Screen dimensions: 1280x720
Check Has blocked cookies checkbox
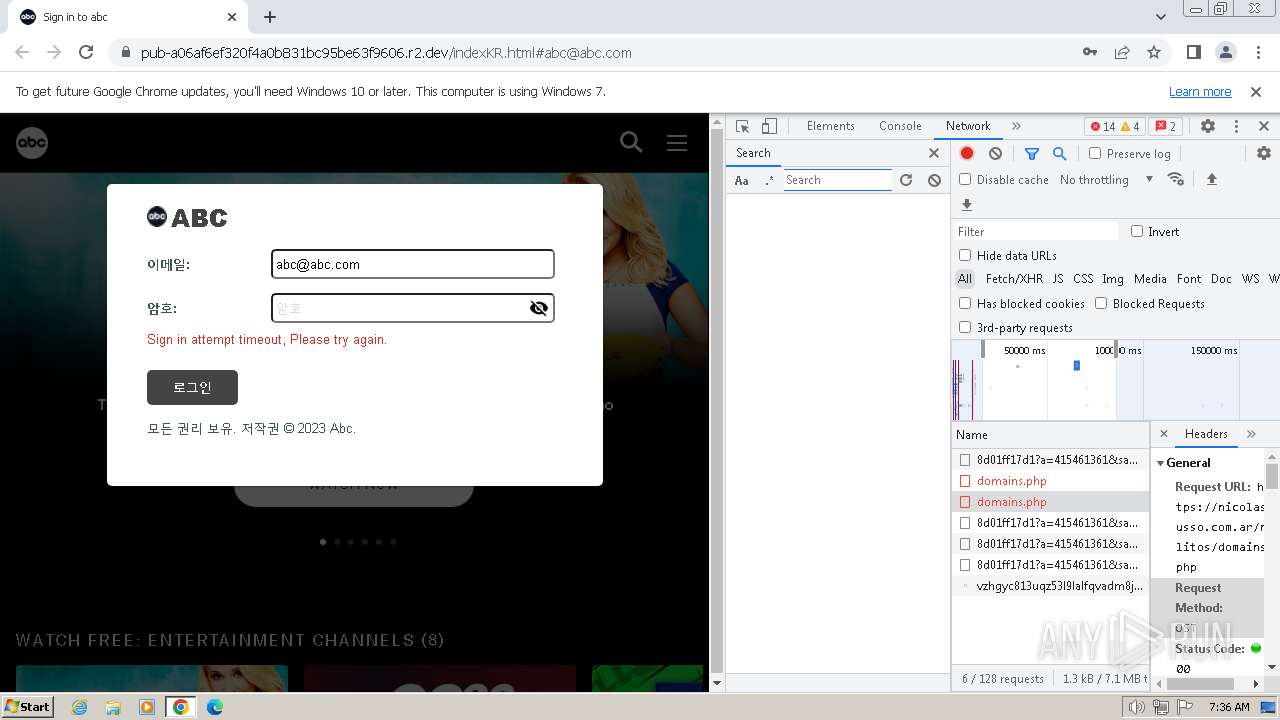point(965,303)
